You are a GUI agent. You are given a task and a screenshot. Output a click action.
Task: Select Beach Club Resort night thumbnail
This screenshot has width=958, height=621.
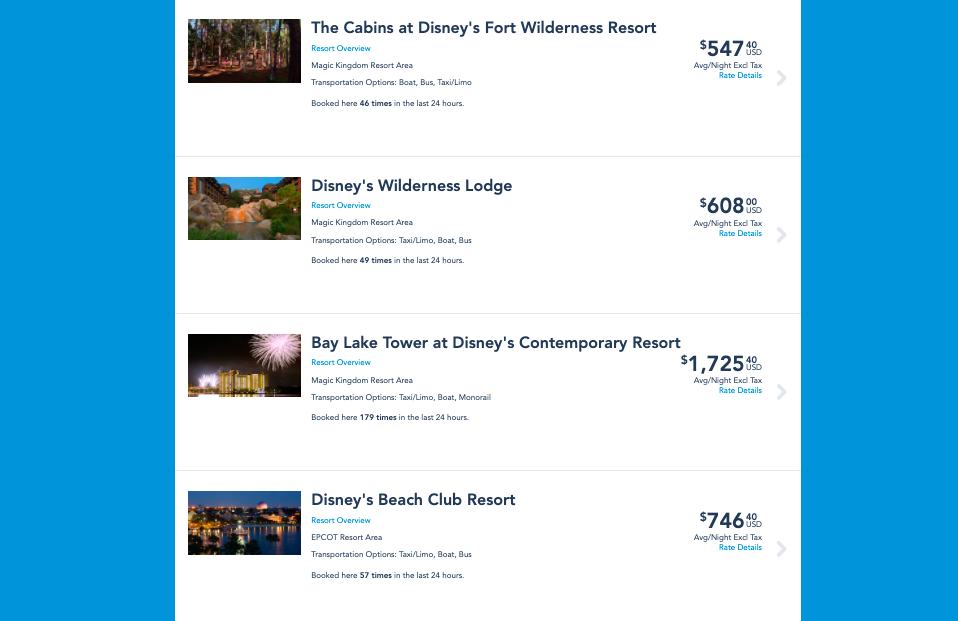(244, 522)
